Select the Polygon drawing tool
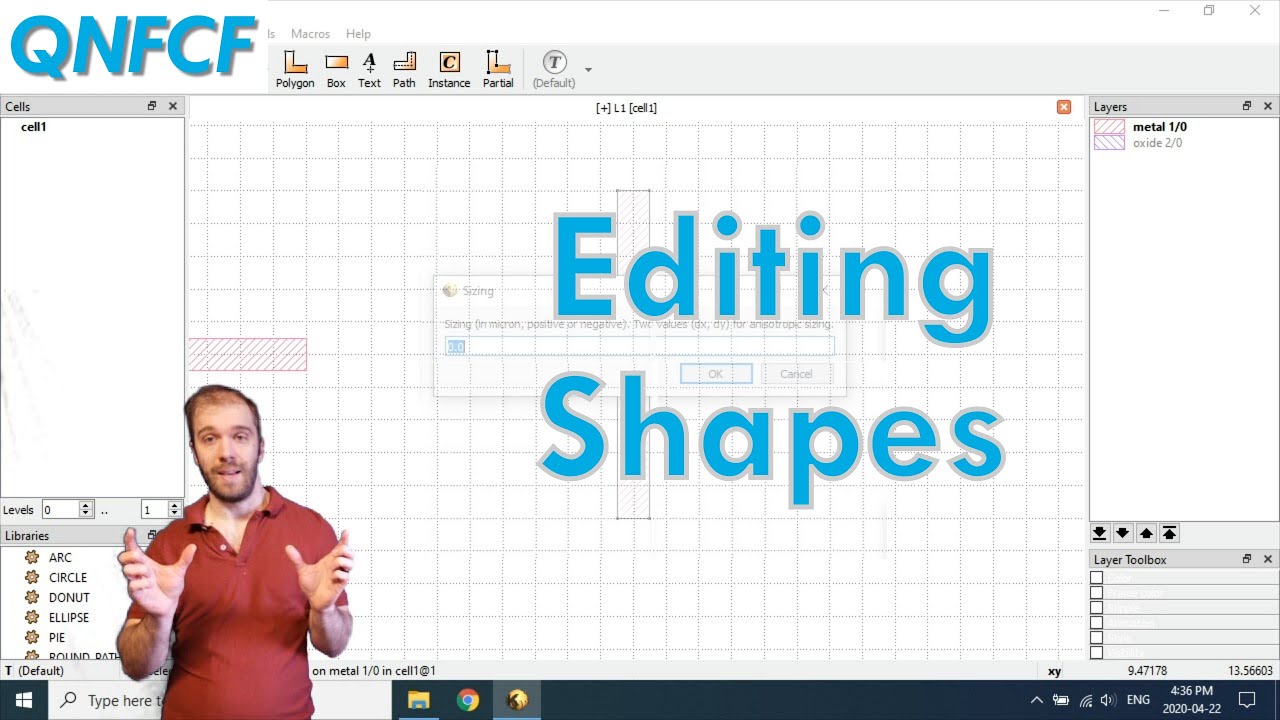Image resolution: width=1280 pixels, height=720 pixels. point(295,70)
